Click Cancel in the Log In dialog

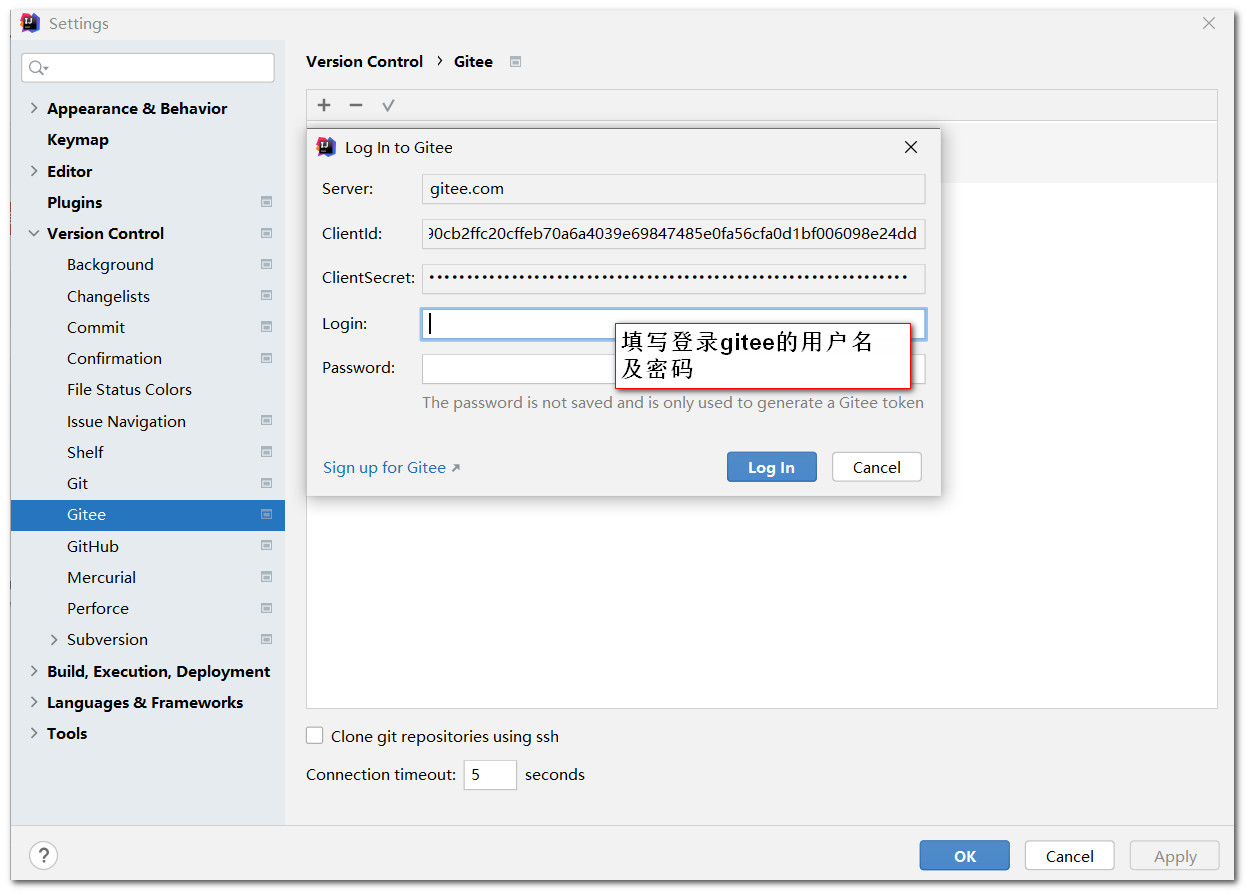[x=877, y=467]
